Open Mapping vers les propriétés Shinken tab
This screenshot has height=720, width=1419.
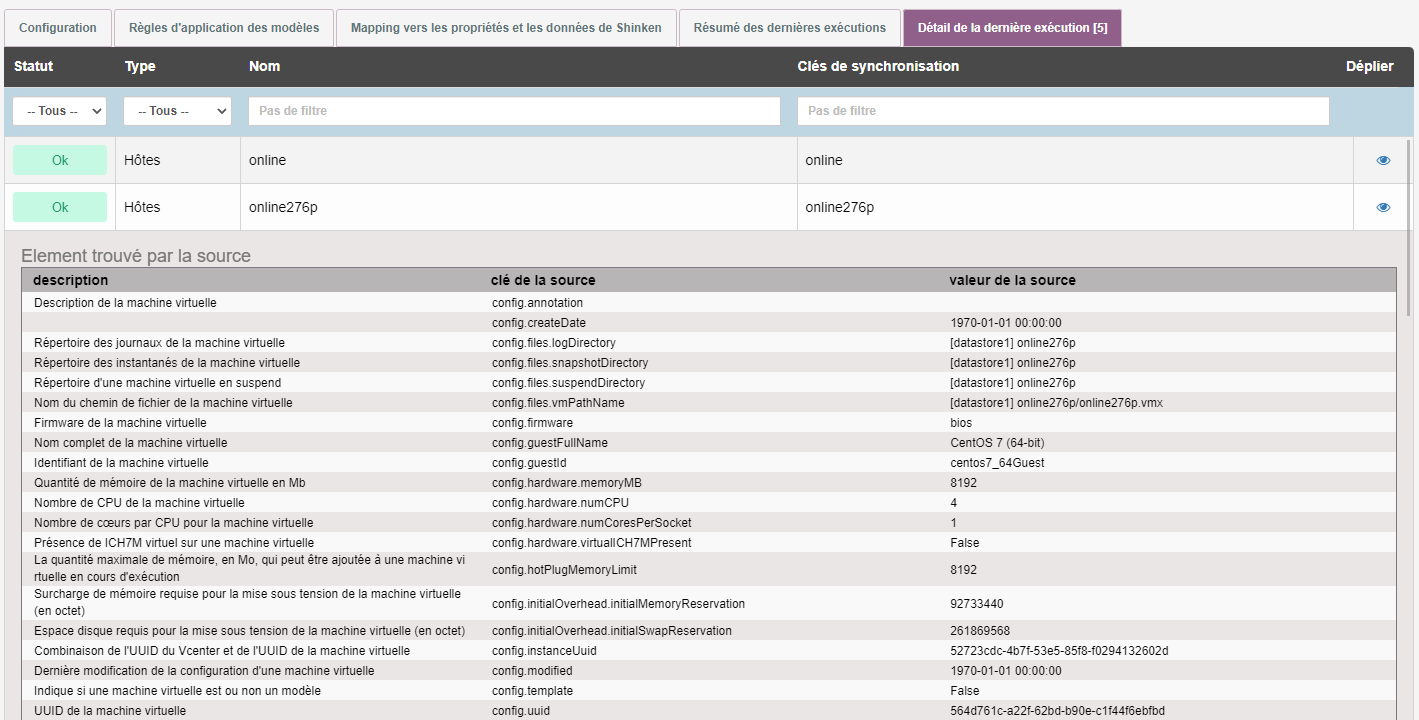pos(506,28)
